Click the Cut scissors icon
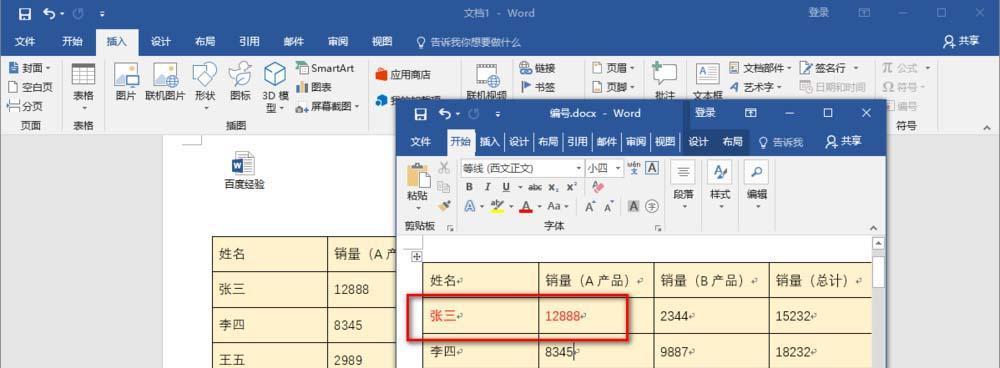The height and width of the screenshot is (368, 1000). tap(444, 168)
